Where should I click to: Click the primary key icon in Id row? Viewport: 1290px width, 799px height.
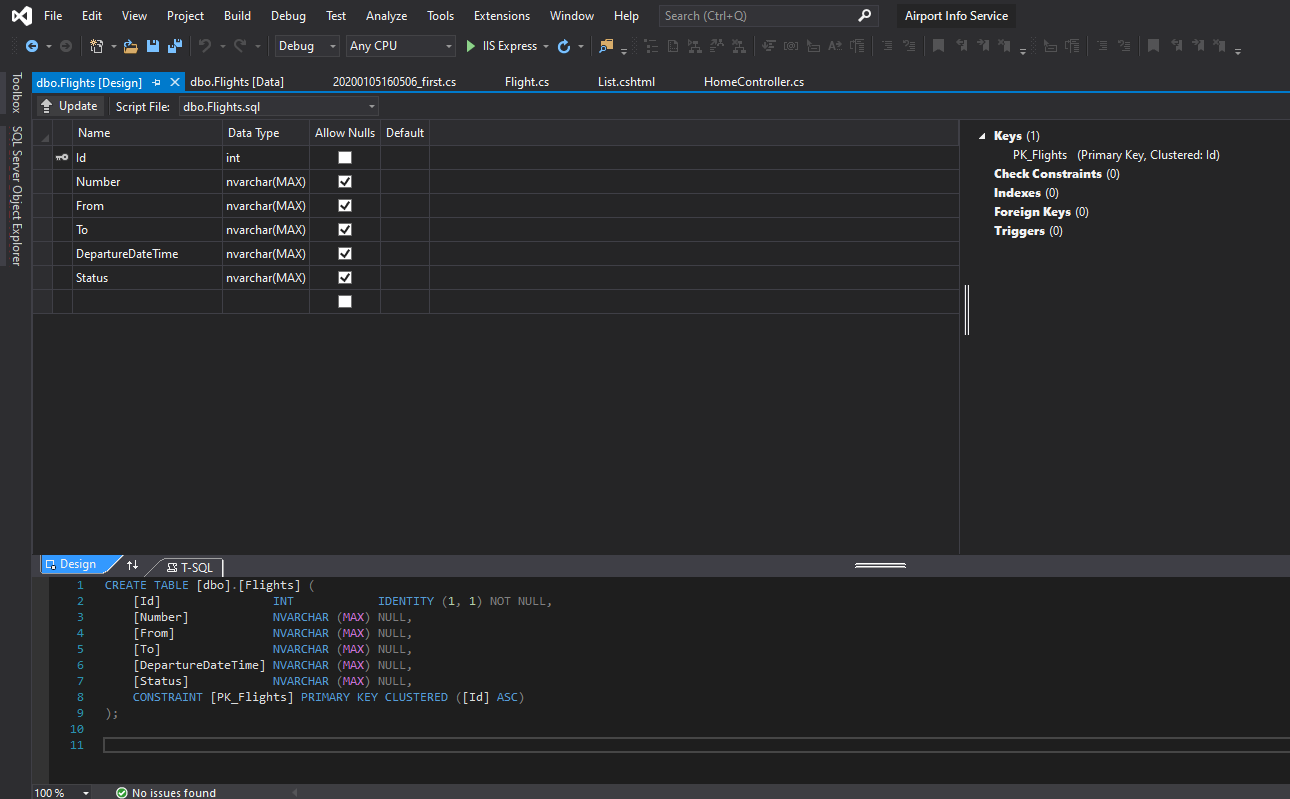62,158
